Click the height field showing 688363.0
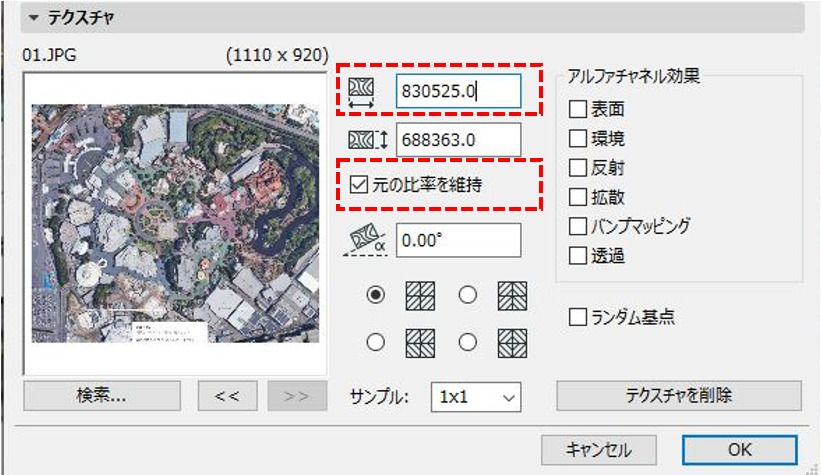This screenshot has height=475, width=821. pos(458,140)
